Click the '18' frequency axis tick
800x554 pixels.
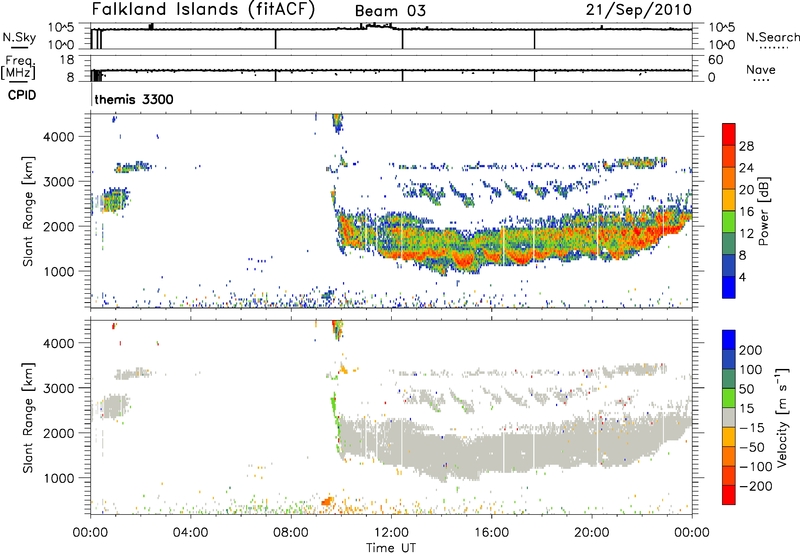[67, 60]
